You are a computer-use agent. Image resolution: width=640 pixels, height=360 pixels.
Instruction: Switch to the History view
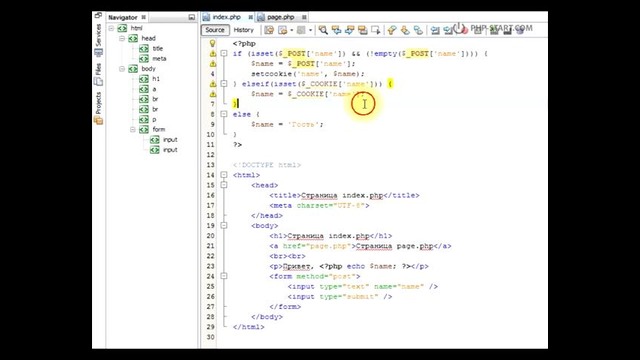coord(244,30)
